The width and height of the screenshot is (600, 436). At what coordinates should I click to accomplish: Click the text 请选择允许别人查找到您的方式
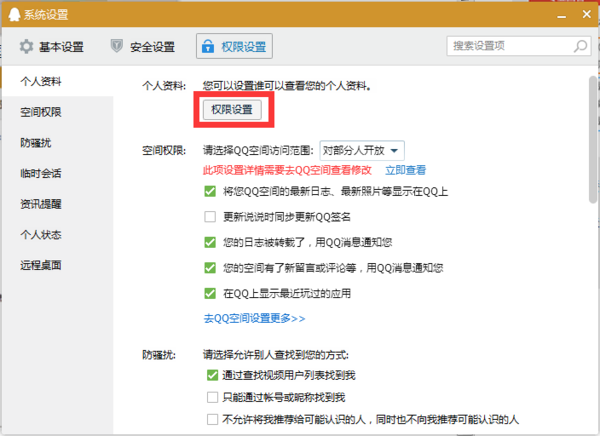[x=276, y=355]
